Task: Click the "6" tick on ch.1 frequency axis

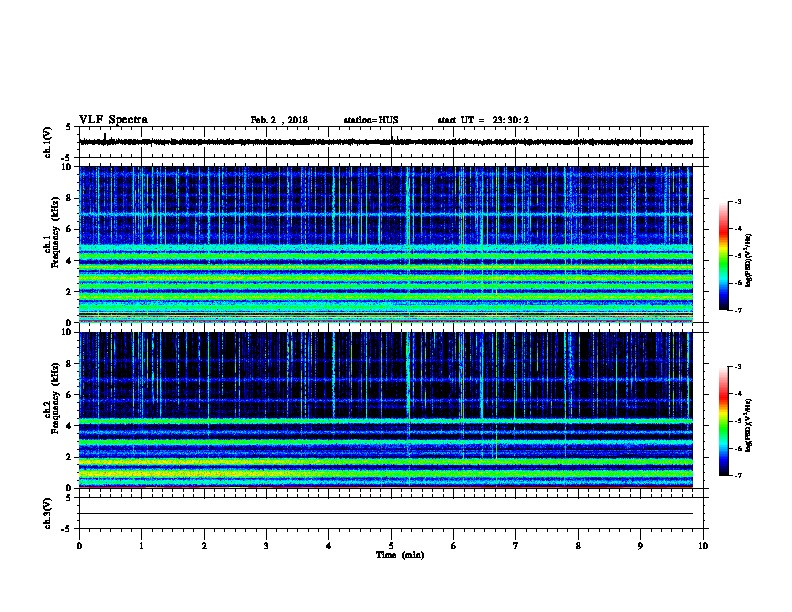Action: (70, 229)
